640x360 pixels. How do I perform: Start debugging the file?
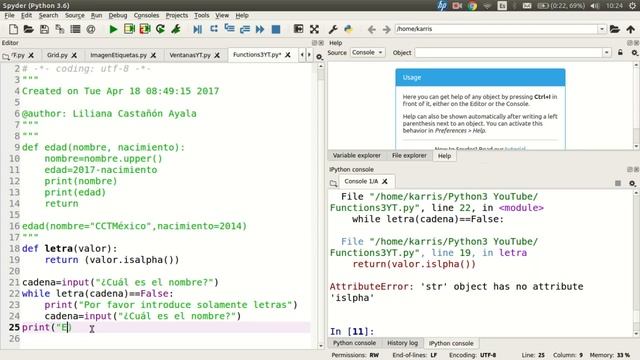pos(198,29)
